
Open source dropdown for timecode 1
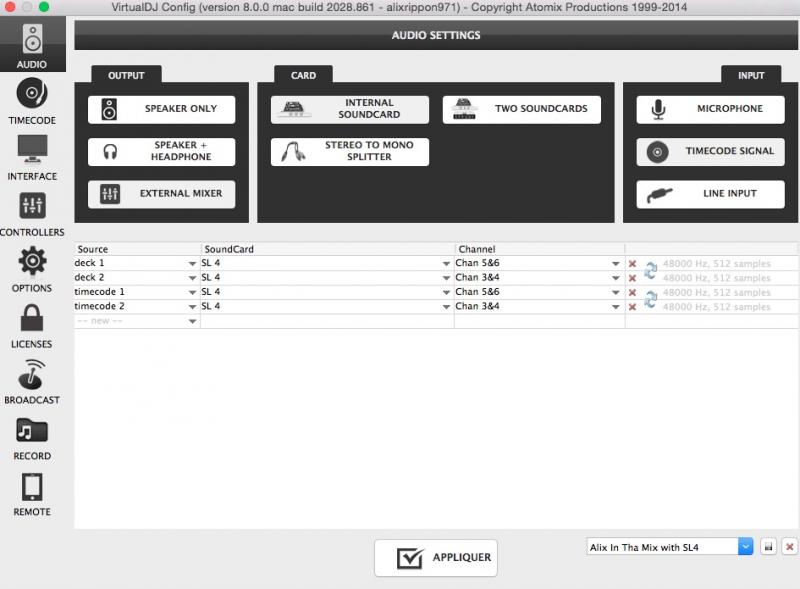(x=192, y=292)
